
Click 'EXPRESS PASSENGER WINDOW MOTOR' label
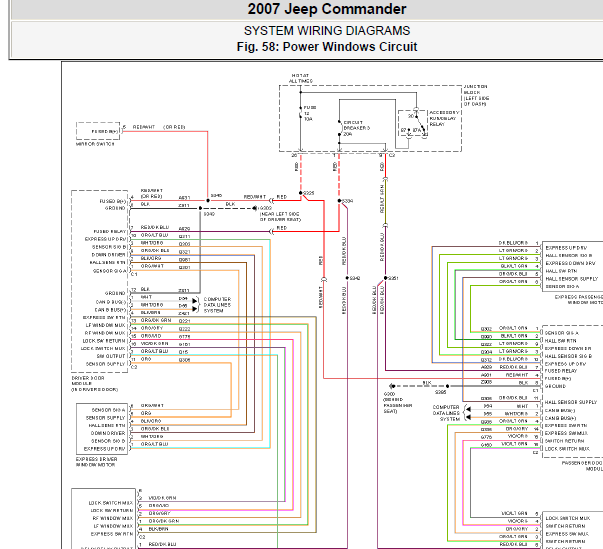578,300
